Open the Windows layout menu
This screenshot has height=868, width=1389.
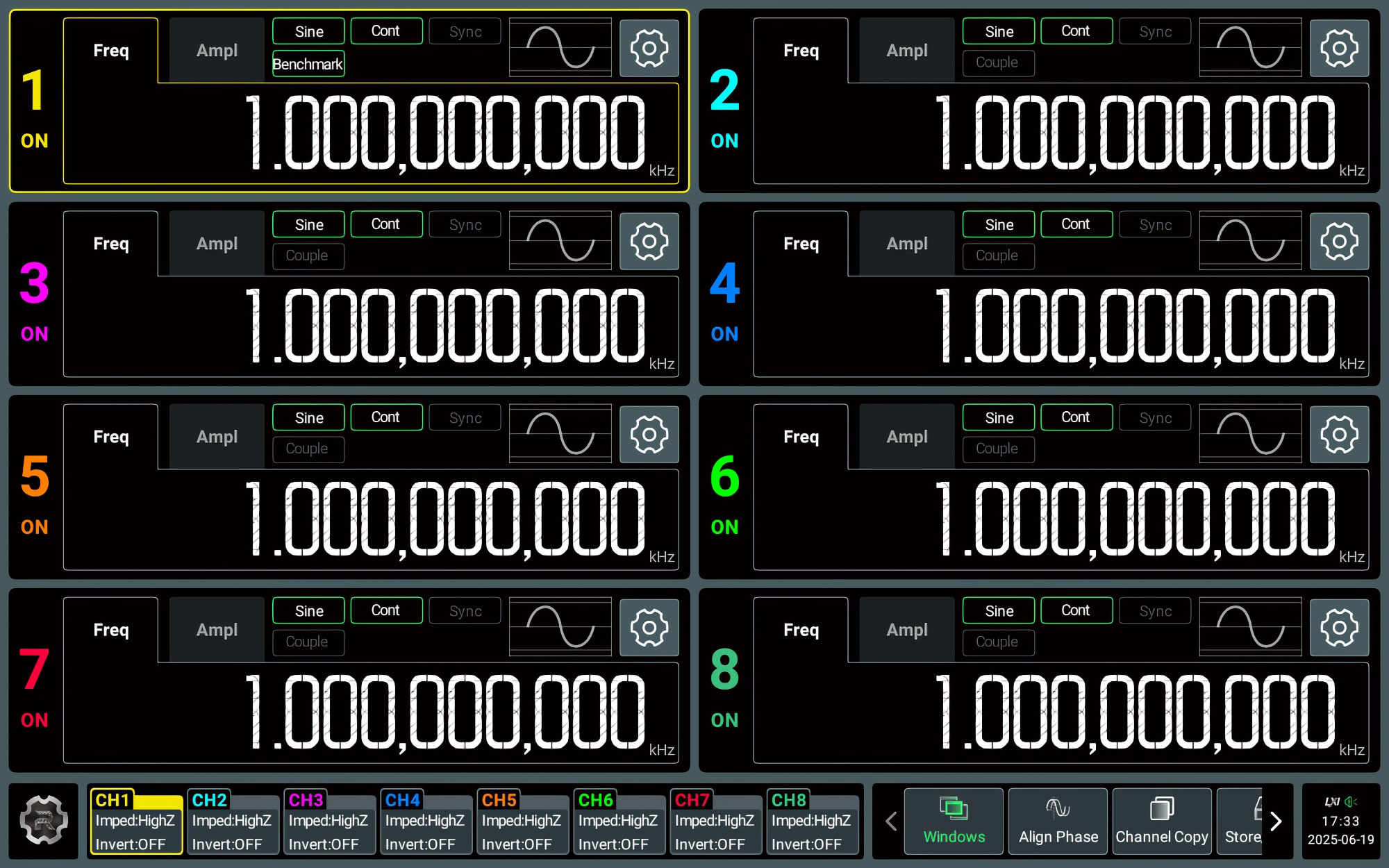pos(954,821)
